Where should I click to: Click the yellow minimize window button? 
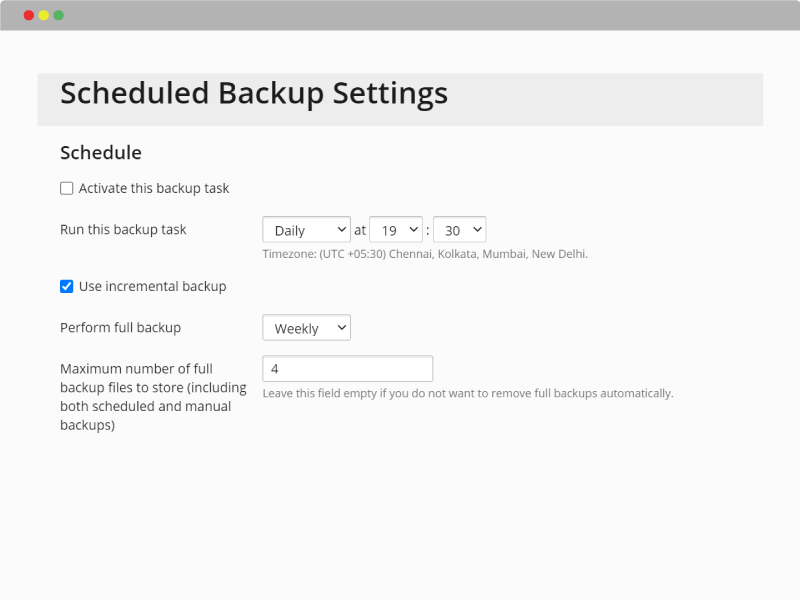point(44,15)
